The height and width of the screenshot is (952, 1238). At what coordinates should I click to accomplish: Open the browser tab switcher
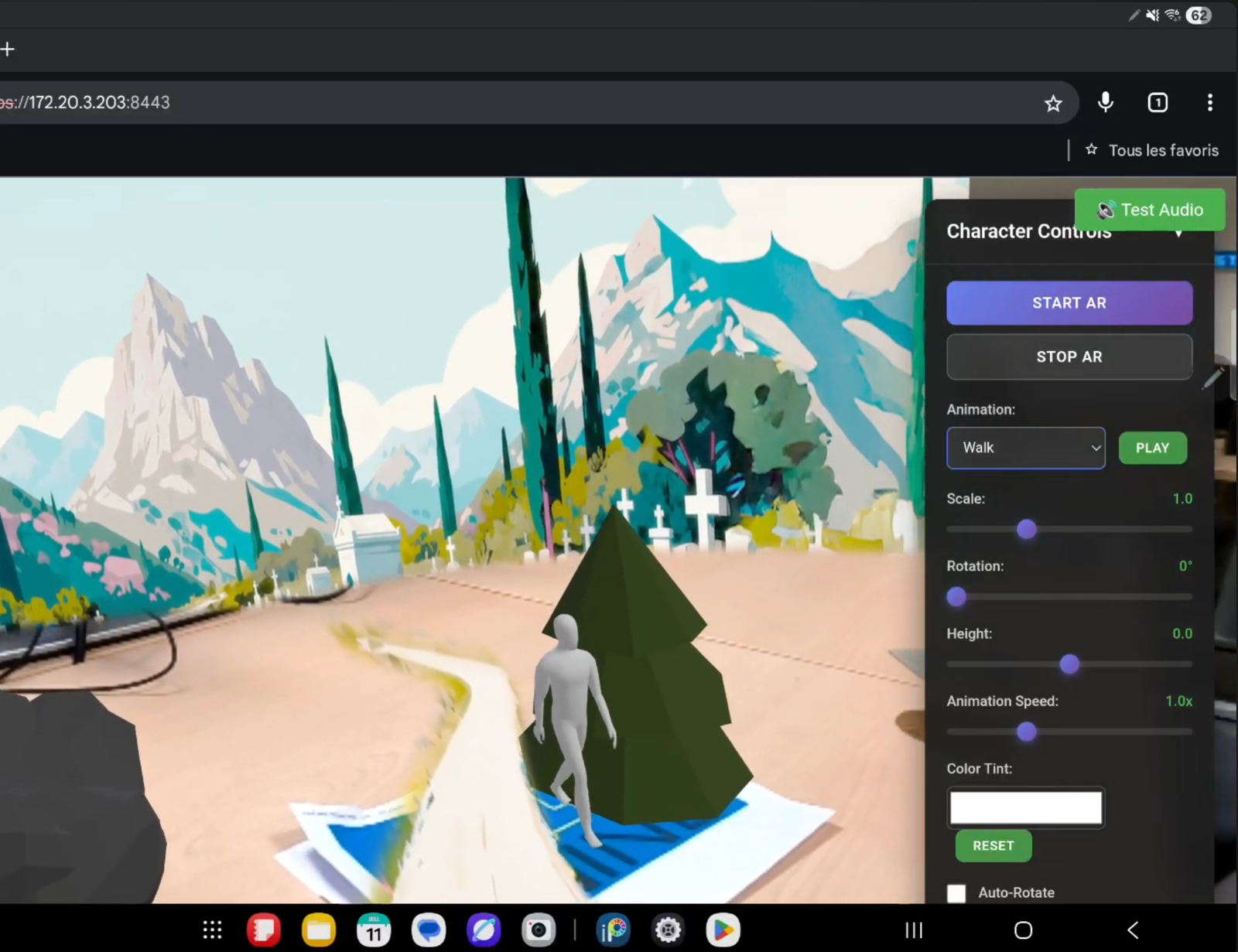[x=1157, y=103]
